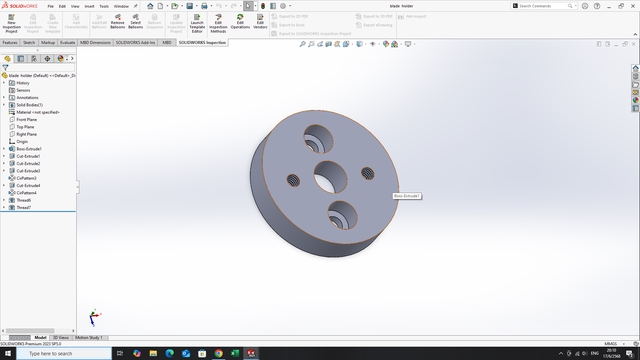
Task: Expand Boss-Extrude1 feature
Action: point(4,149)
